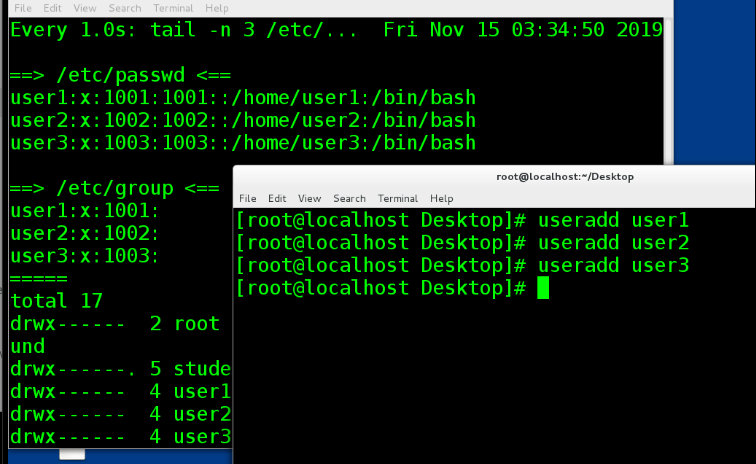
Task: Open Search menu in background terminal window
Action: click(124, 8)
